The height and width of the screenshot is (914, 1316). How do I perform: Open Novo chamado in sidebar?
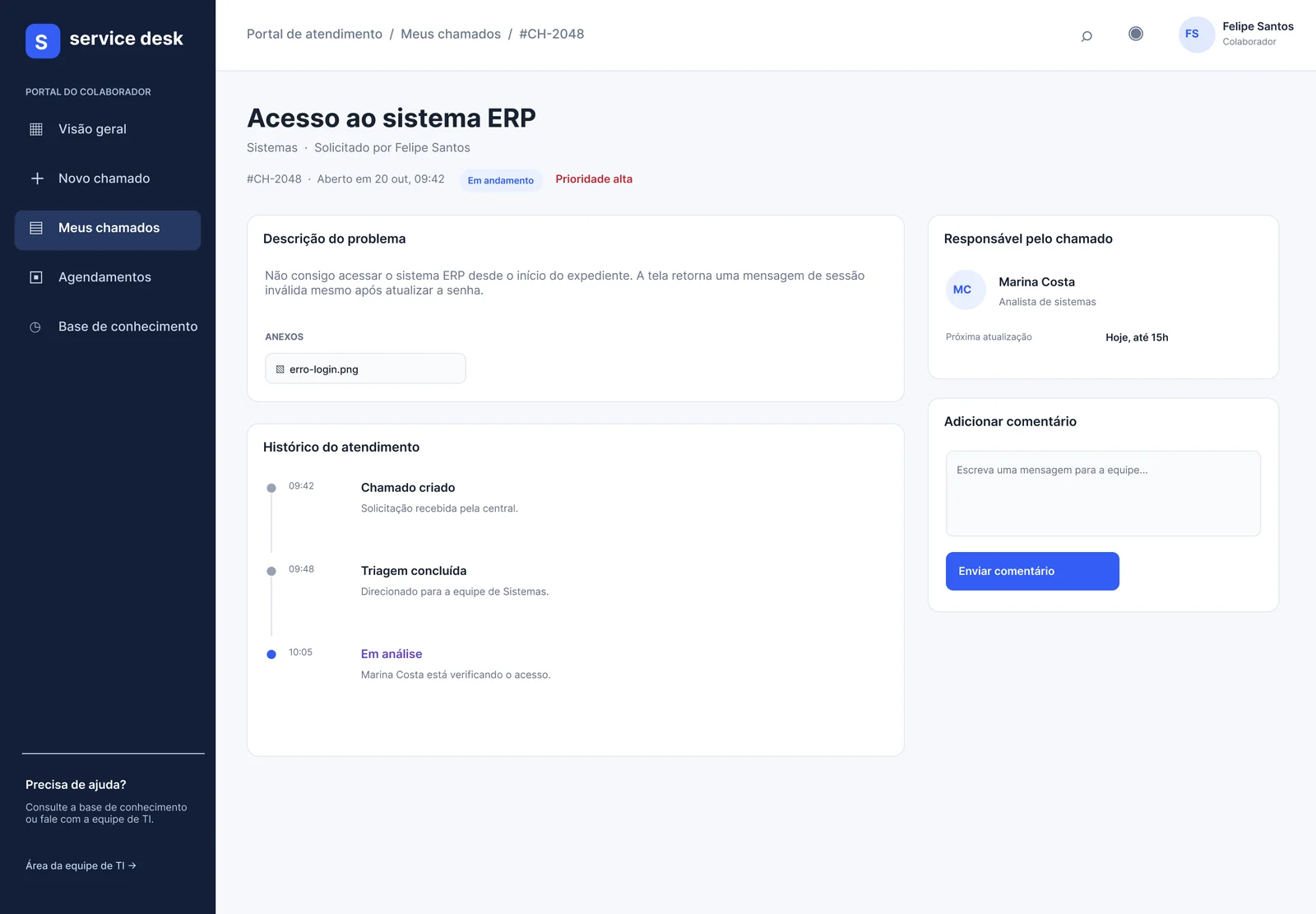tap(108, 179)
